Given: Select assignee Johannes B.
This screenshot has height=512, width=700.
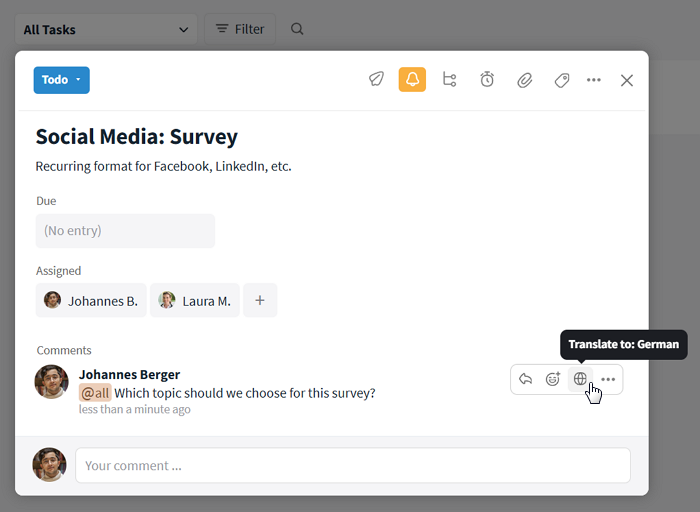Looking at the screenshot, I should coord(92,300).
